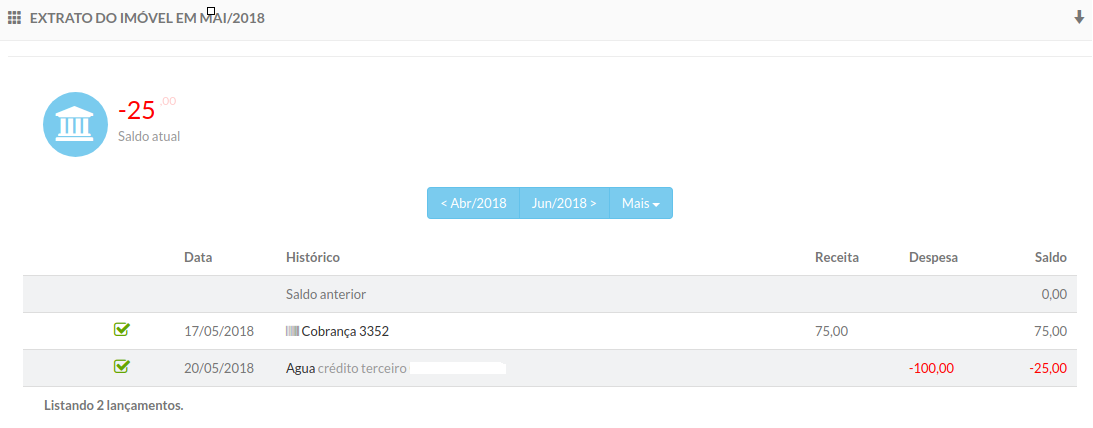The image size is (1093, 428).
Task: Go to previous month Abr/2018
Action: point(473,203)
